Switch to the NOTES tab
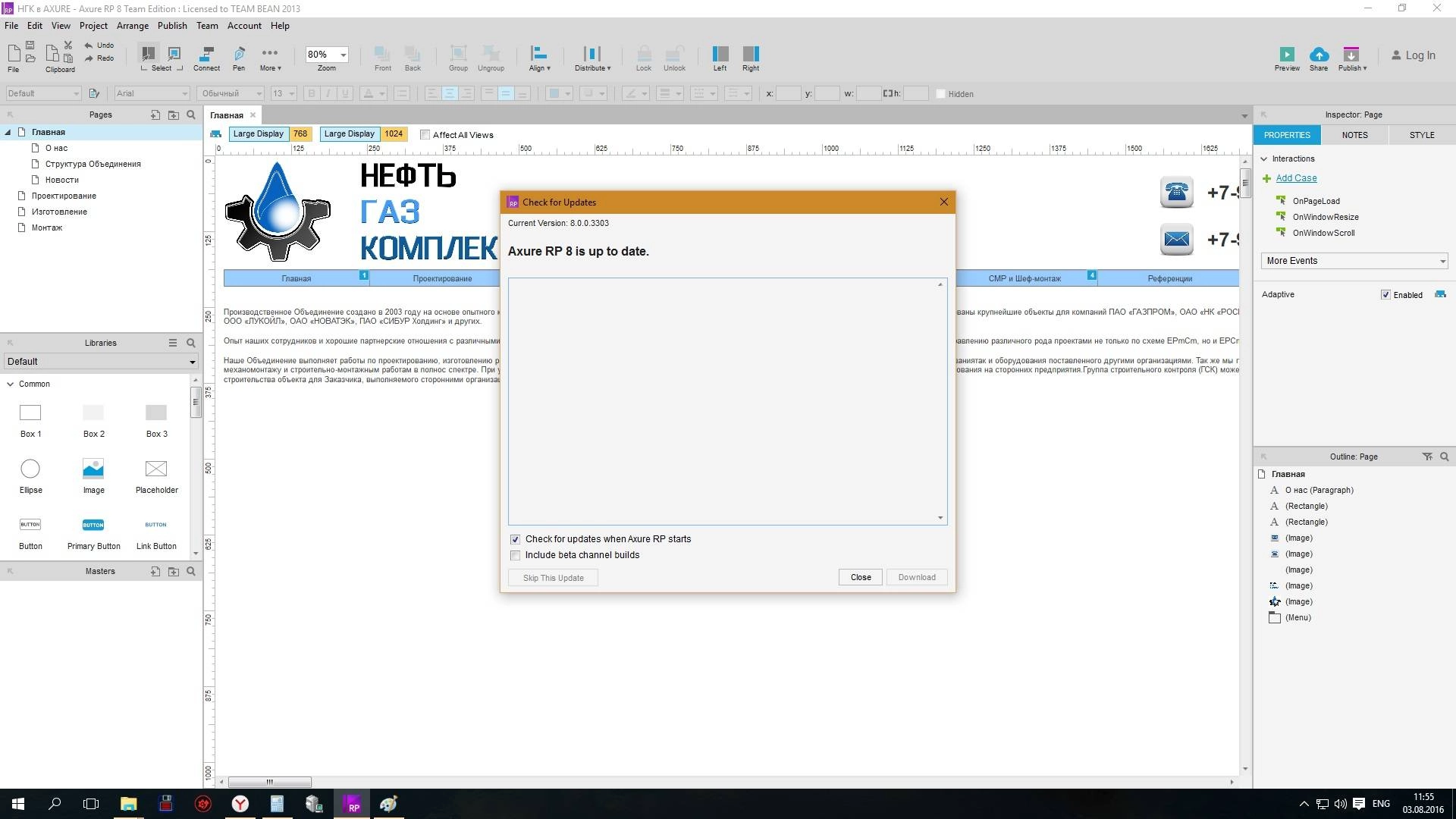Viewport: 1456px width, 819px height. click(x=1354, y=135)
